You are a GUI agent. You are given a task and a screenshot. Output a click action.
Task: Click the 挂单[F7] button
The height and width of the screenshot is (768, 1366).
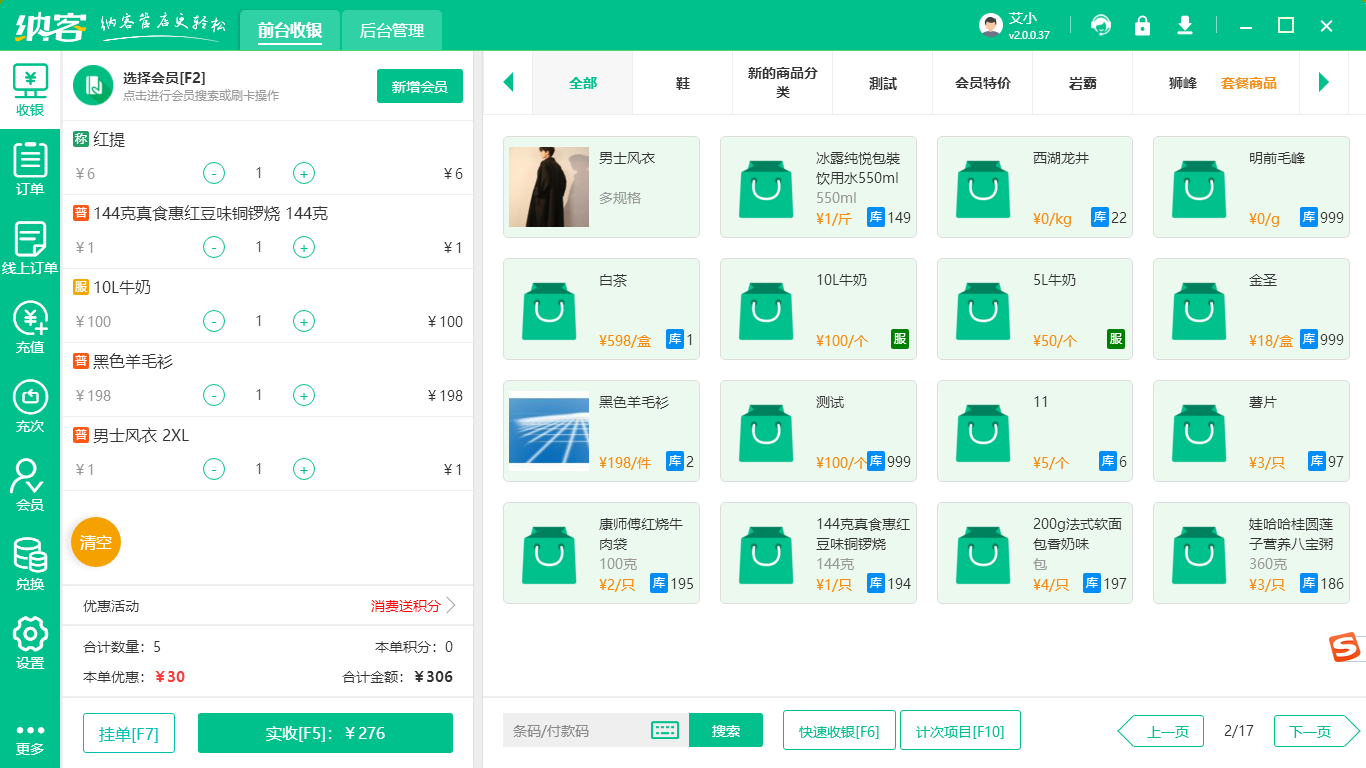129,733
